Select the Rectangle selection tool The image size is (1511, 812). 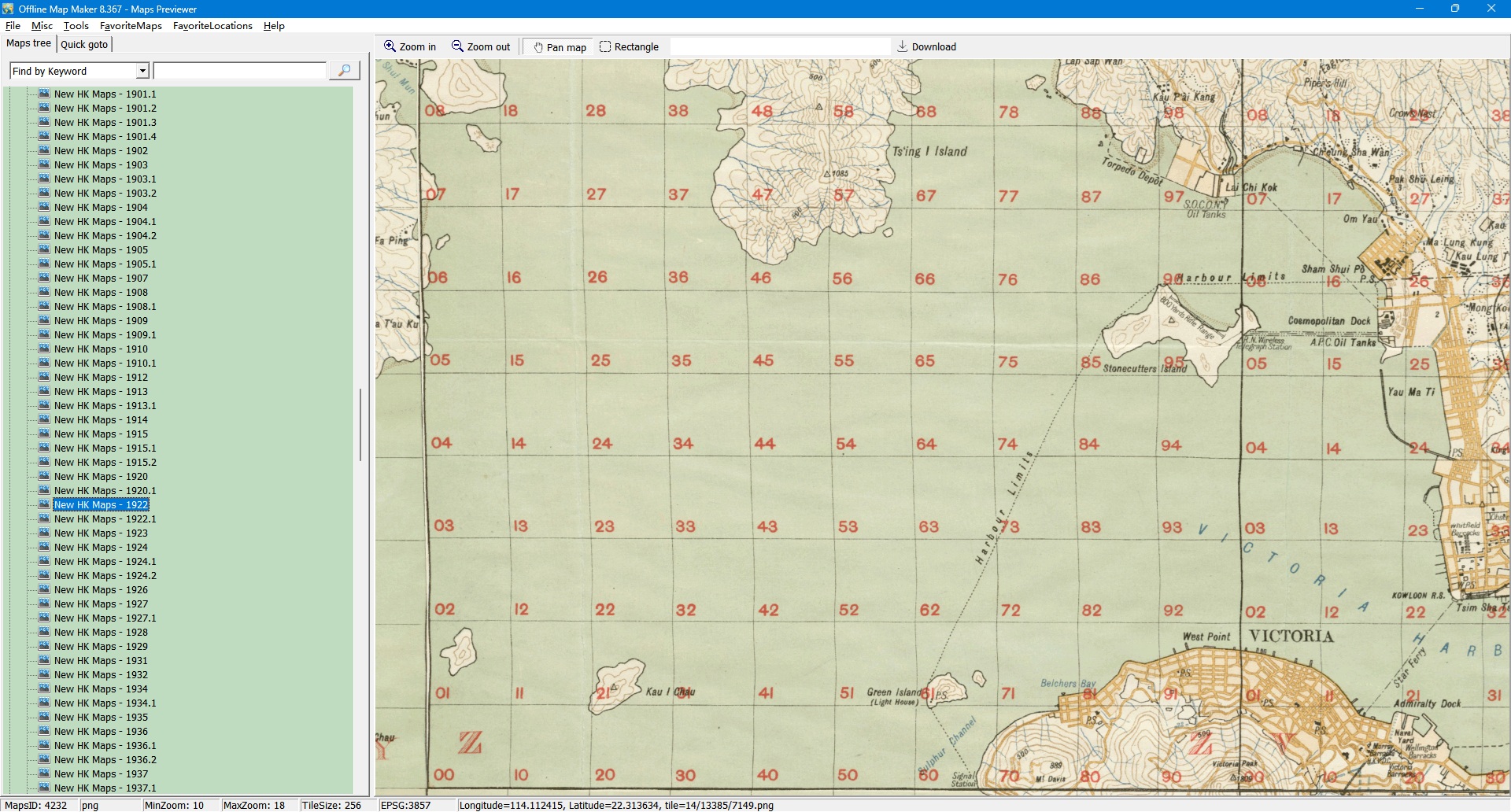(x=629, y=46)
